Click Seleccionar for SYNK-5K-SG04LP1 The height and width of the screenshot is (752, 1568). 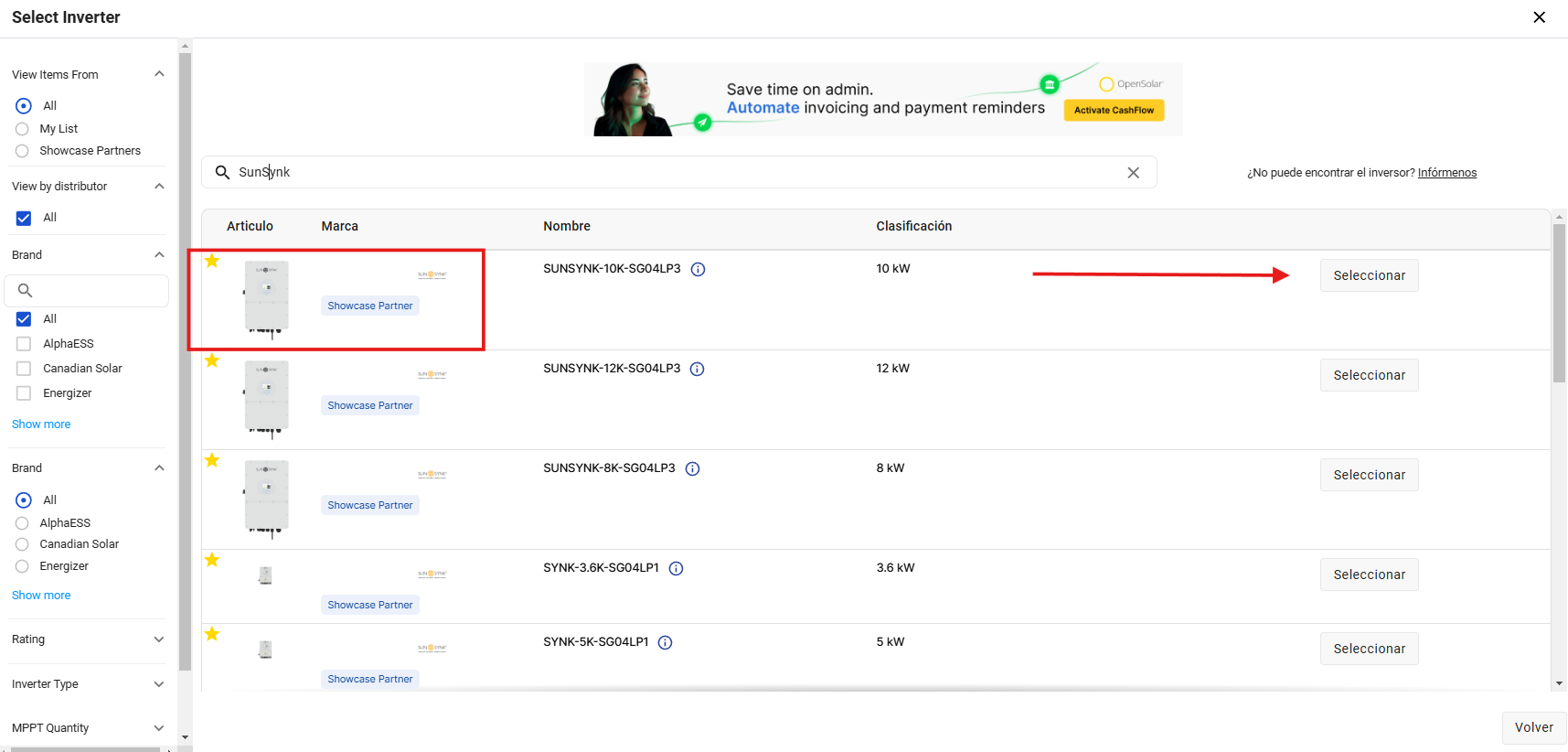(1369, 649)
